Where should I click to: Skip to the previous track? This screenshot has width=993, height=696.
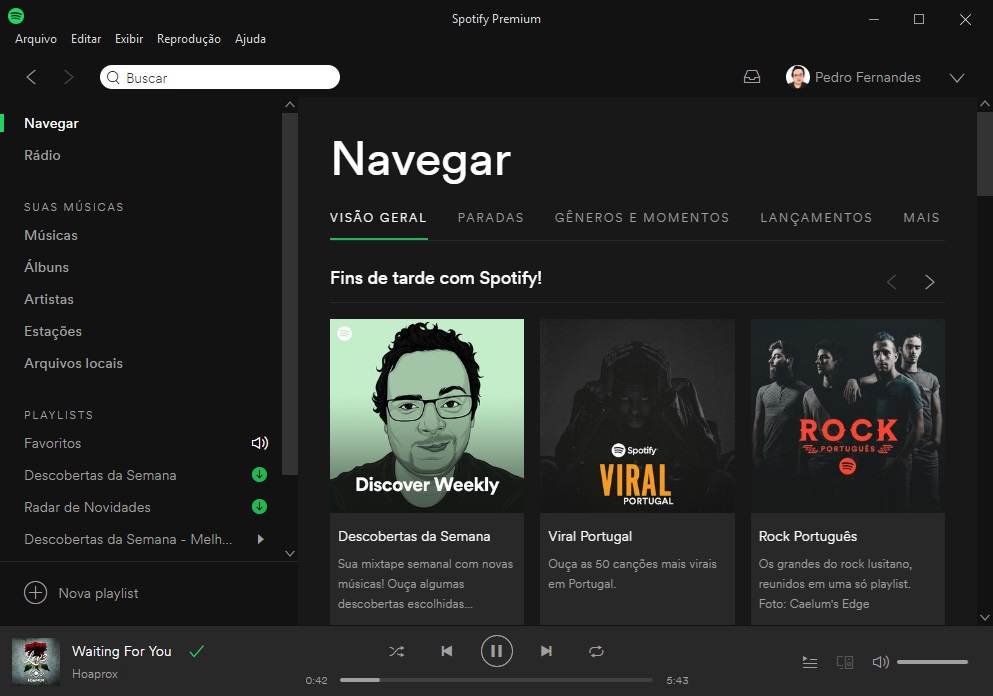coord(446,651)
